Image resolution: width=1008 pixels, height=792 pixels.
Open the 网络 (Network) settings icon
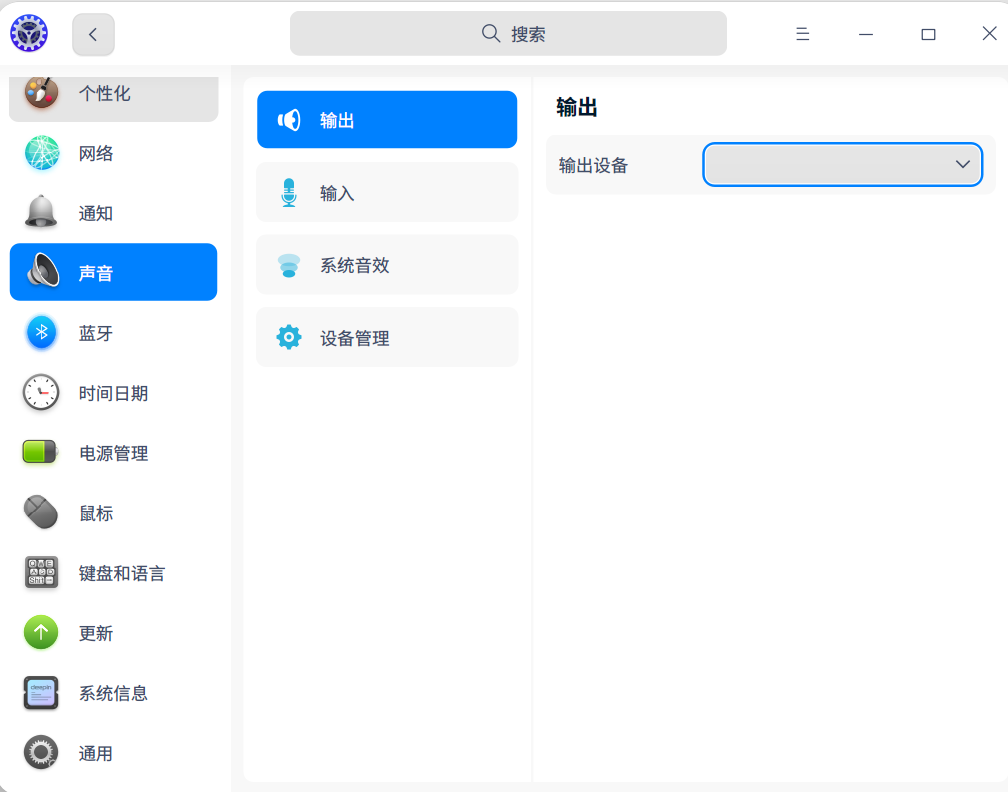click(41, 152)
